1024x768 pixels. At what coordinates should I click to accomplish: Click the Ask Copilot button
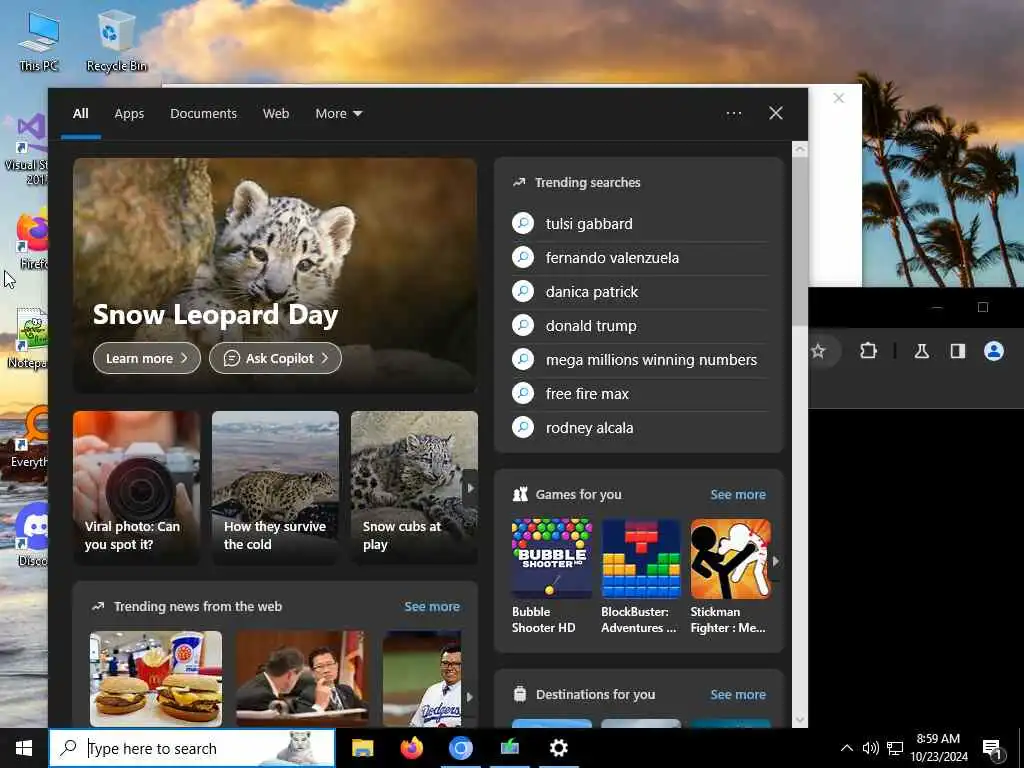(x=275, y=358)
